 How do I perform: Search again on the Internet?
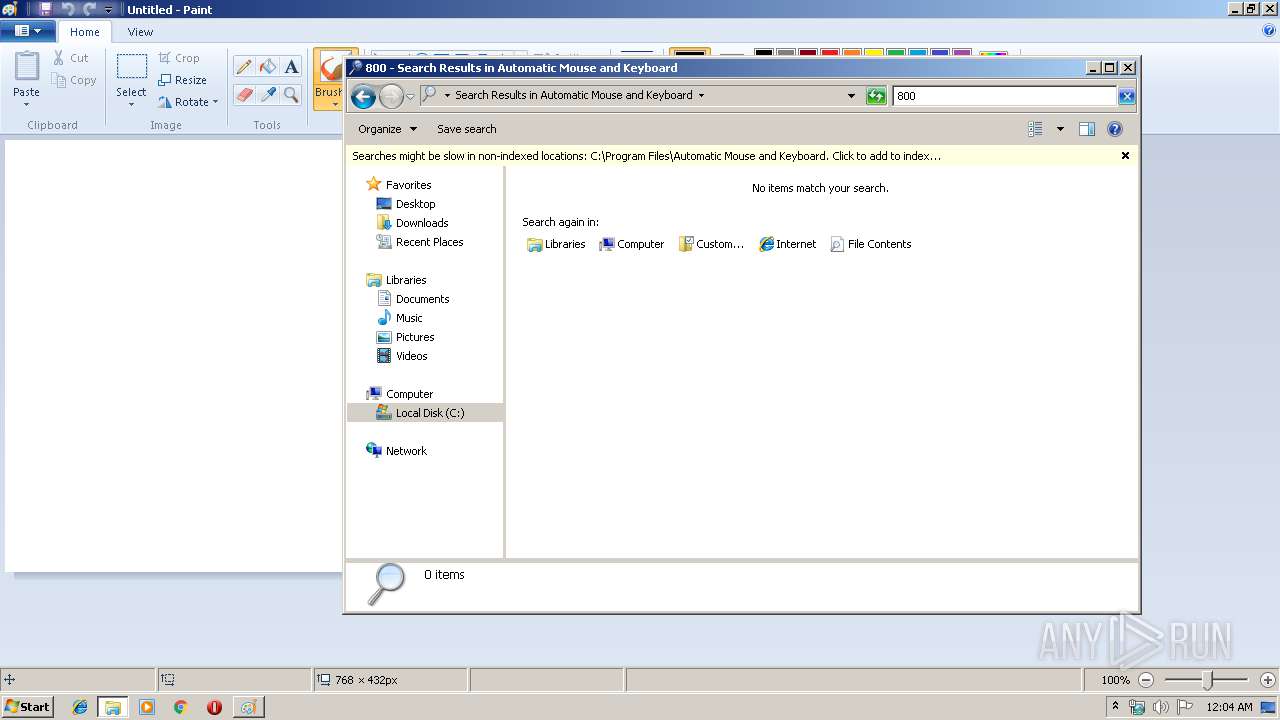click(x=787, y=244)
